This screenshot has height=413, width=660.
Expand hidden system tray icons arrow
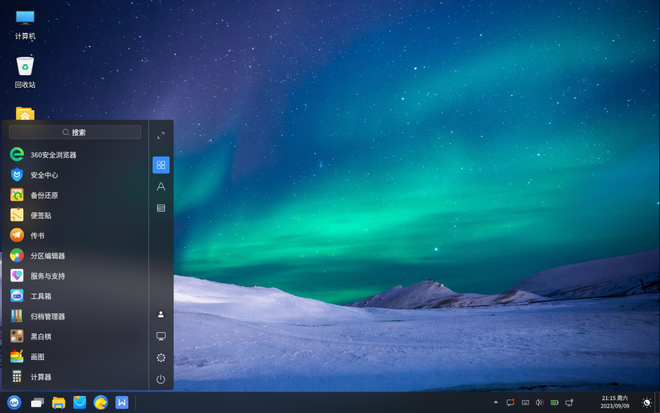pos(495,403)
